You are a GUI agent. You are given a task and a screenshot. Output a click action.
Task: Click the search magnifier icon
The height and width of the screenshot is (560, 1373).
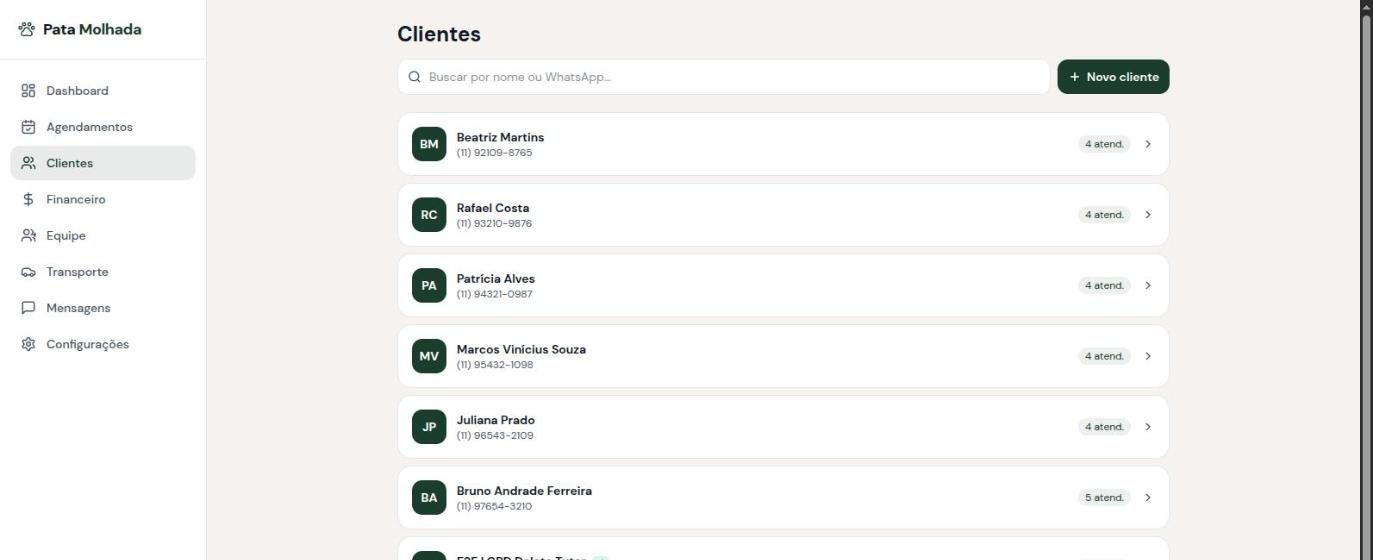click(415, 77)
